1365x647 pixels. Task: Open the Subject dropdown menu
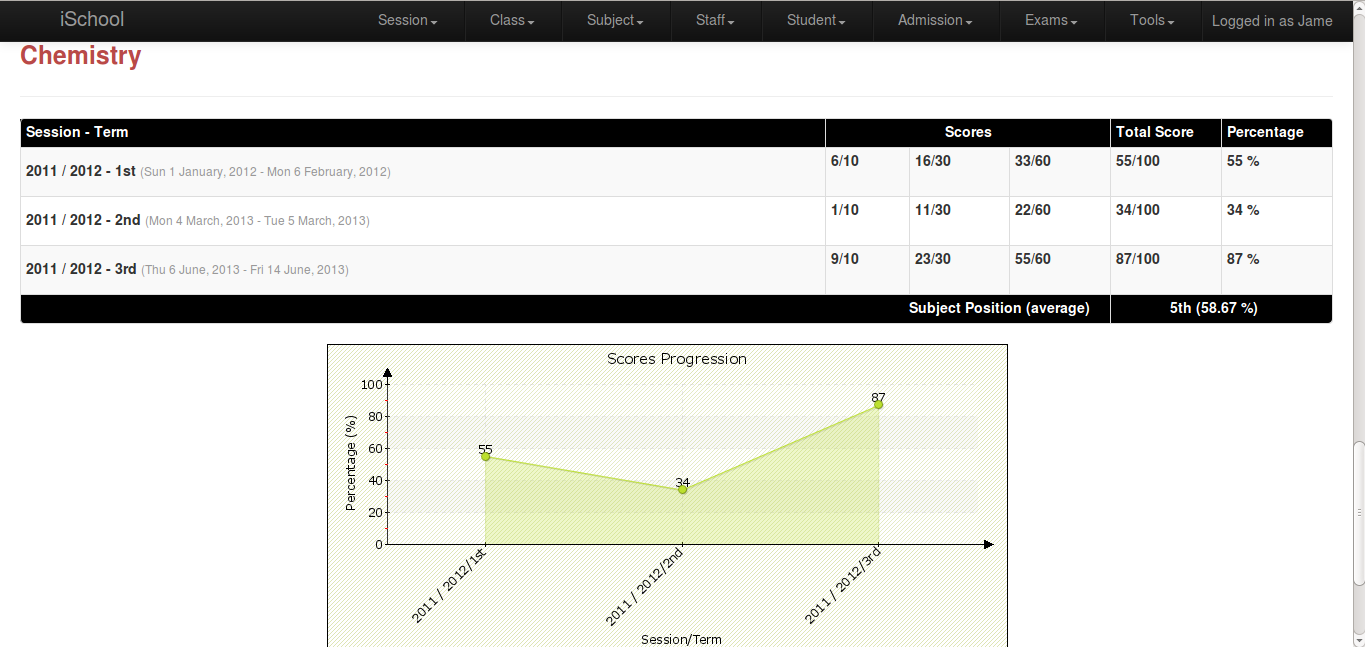coord(613,20)
